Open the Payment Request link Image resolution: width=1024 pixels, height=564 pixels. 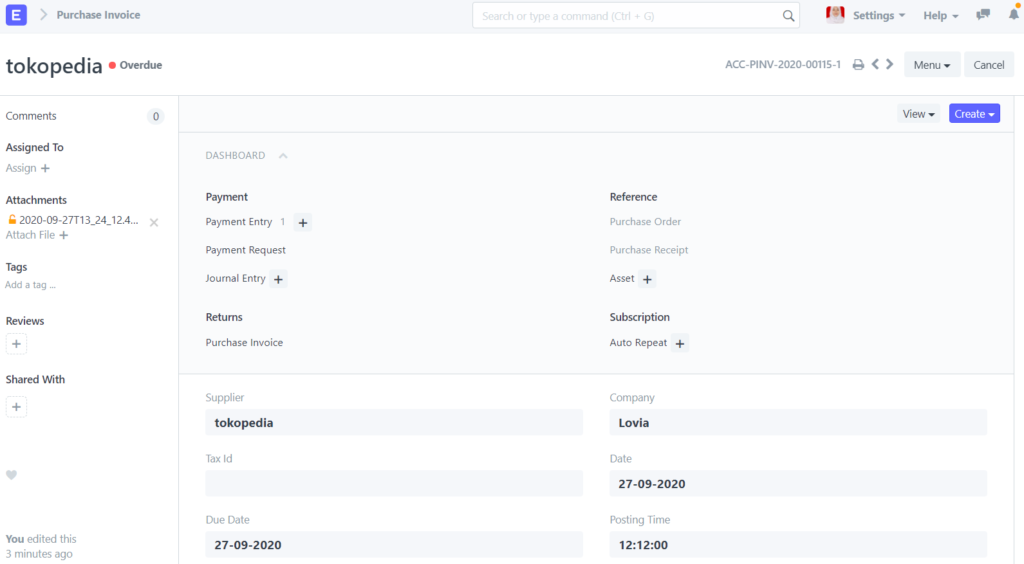[246, 250]
